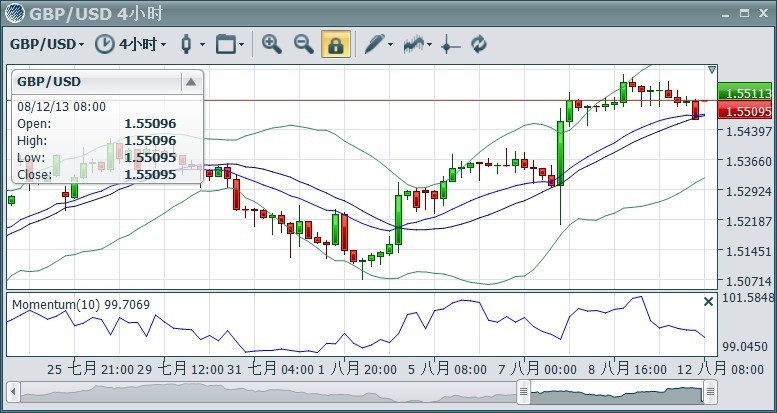The height and width of the screenshot is (413, 777).
Task: Close the Momentum indicator panel
Action: pos(709,301)
